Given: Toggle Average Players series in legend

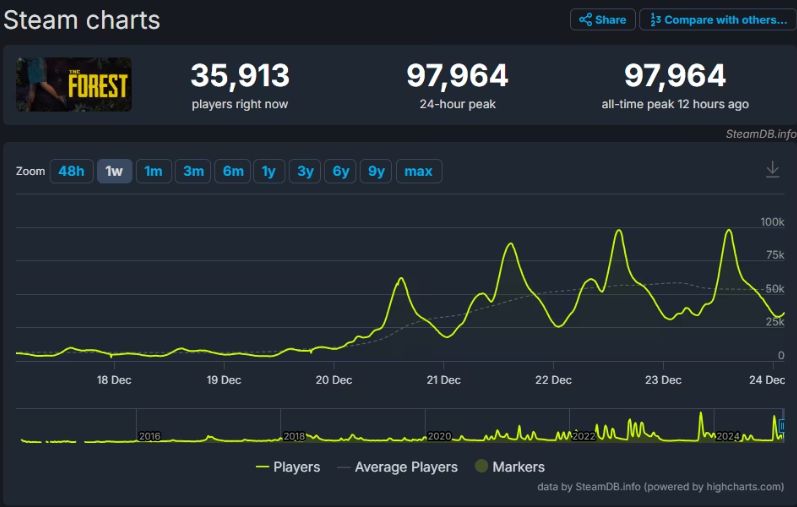Looking at the screenshot, I should [x=397, y=467].
